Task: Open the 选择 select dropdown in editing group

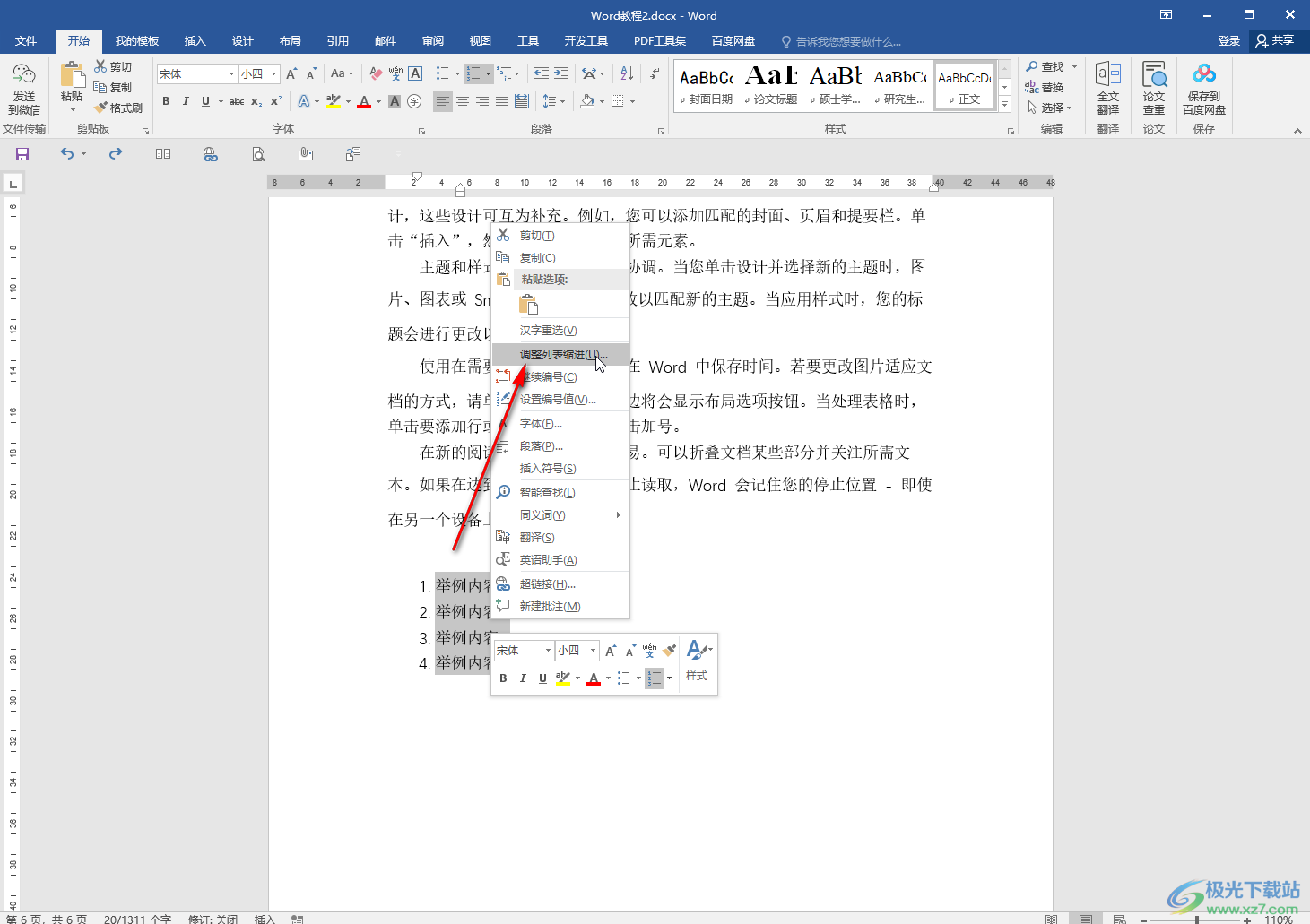Action: 1050,108
